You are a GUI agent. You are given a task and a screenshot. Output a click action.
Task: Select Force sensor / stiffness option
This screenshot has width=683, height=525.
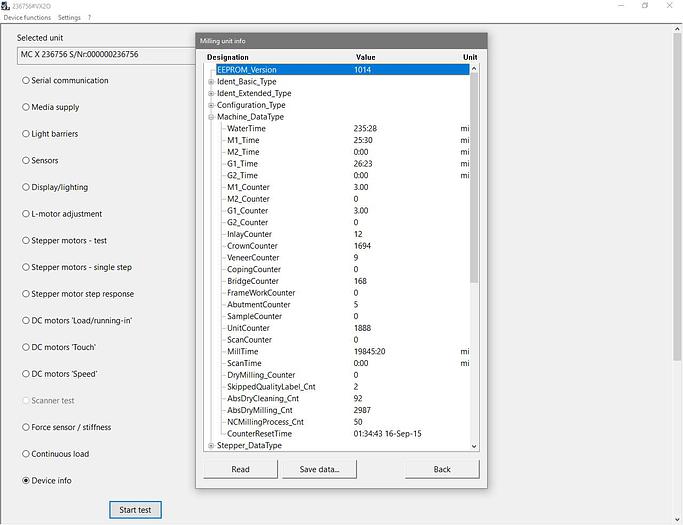[x=26, y=427]
